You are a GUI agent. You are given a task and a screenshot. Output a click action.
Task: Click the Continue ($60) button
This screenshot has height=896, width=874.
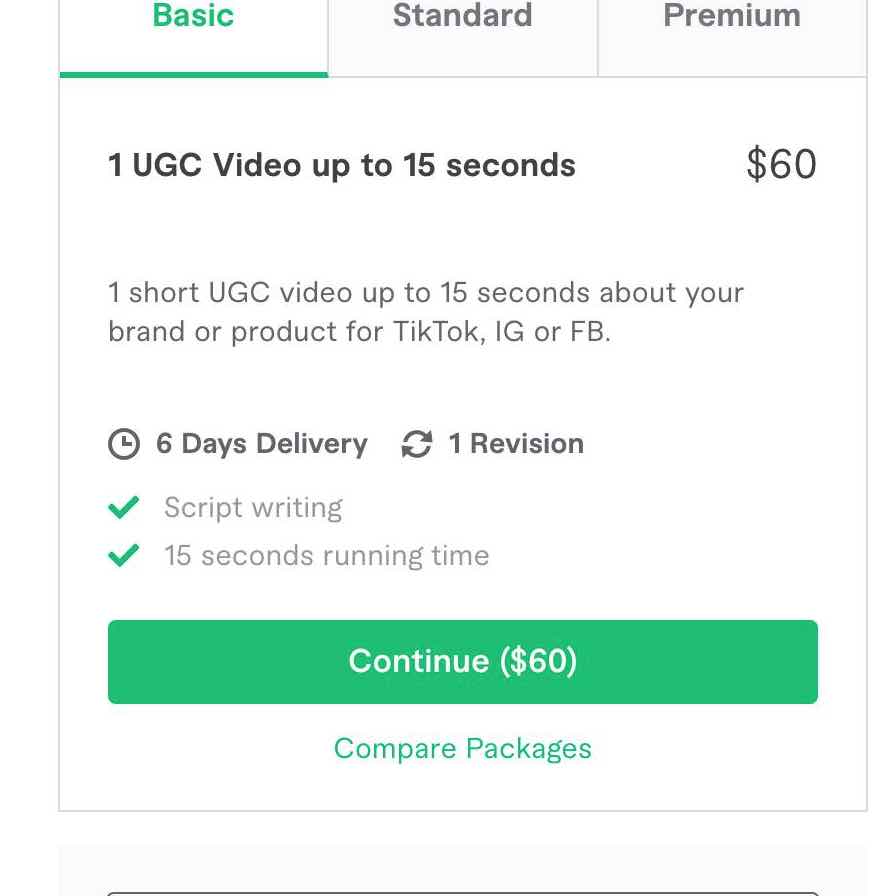463,662
